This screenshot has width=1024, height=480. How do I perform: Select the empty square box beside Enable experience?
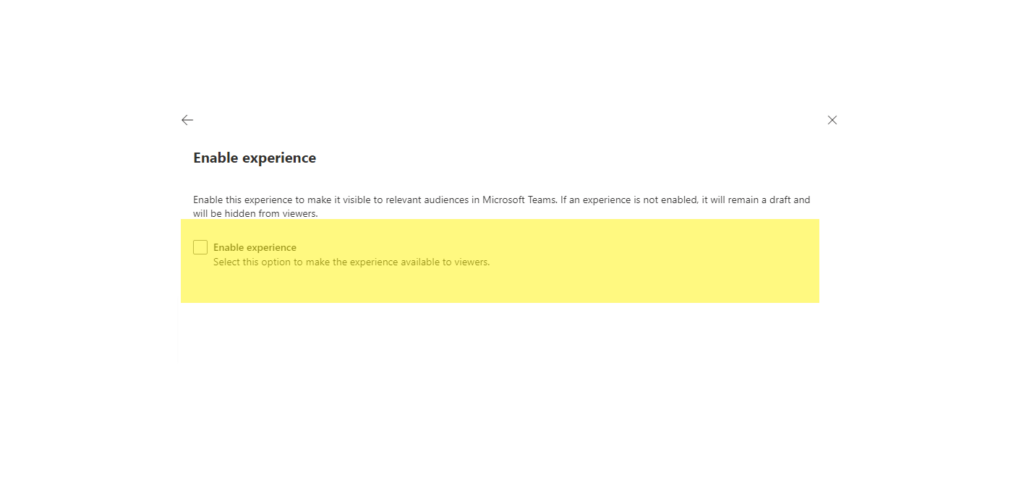200,247
